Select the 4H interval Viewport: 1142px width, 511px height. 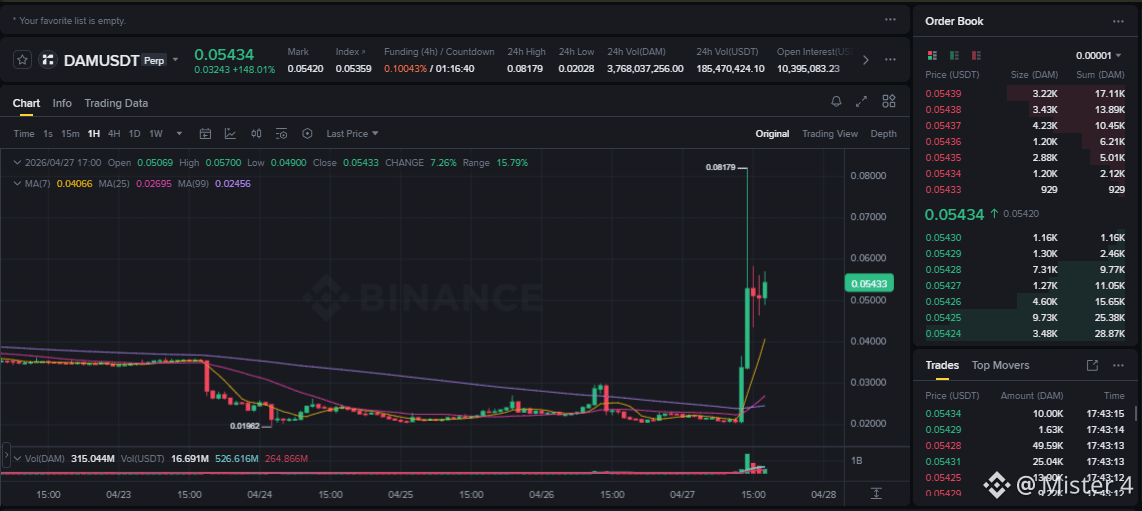114,133
